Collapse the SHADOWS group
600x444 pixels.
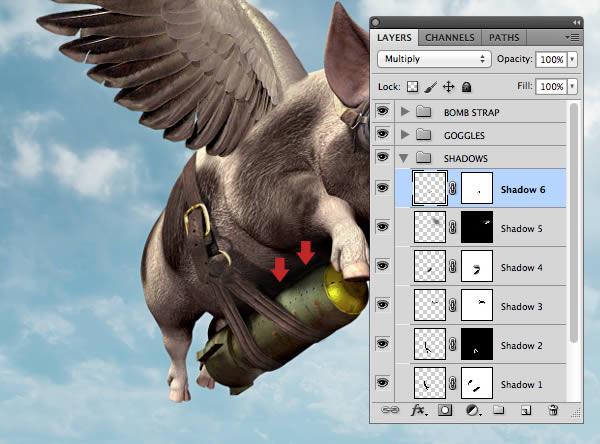point(403,158)
